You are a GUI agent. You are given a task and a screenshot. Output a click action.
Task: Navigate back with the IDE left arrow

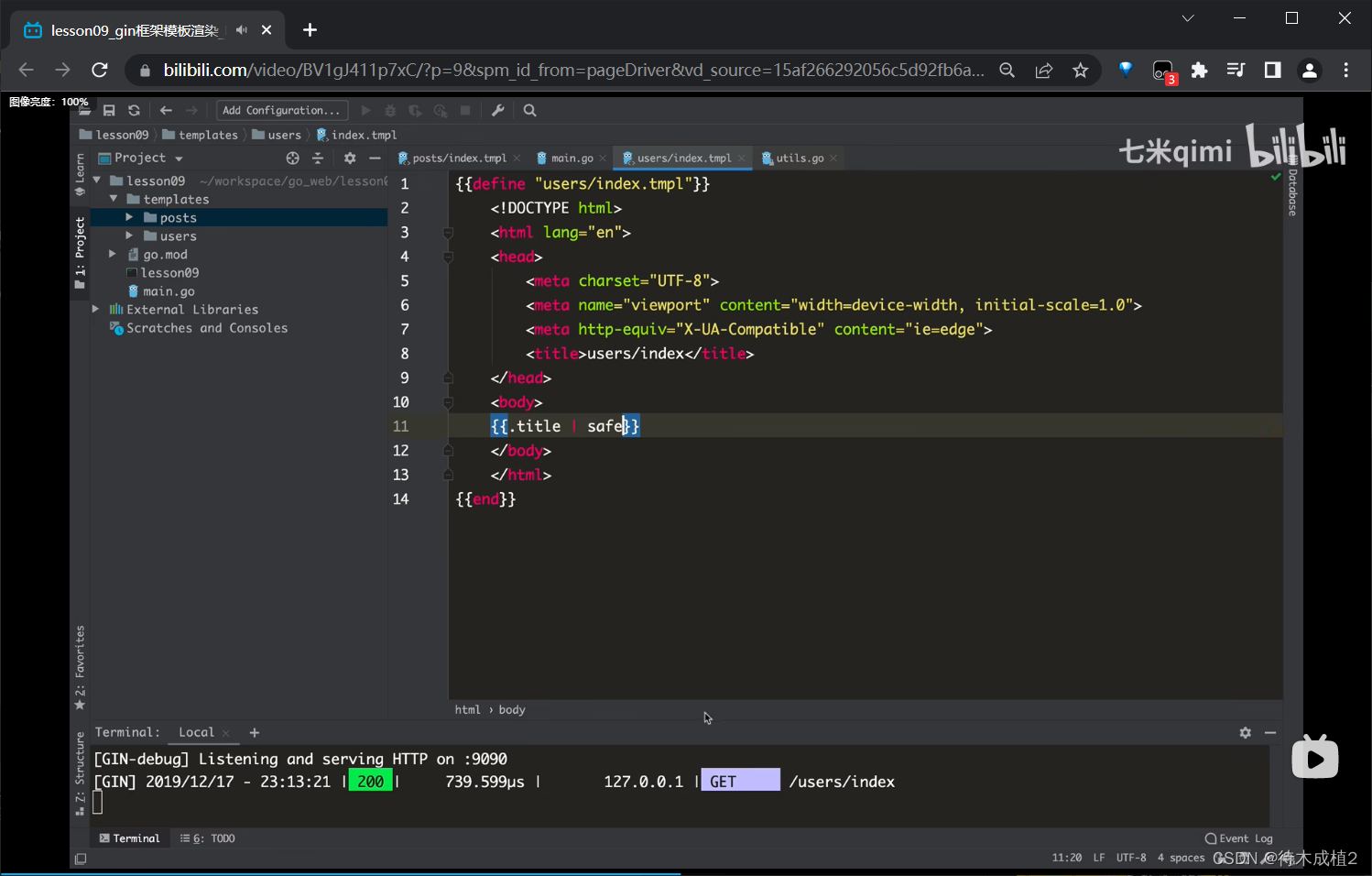click(166, 111)
